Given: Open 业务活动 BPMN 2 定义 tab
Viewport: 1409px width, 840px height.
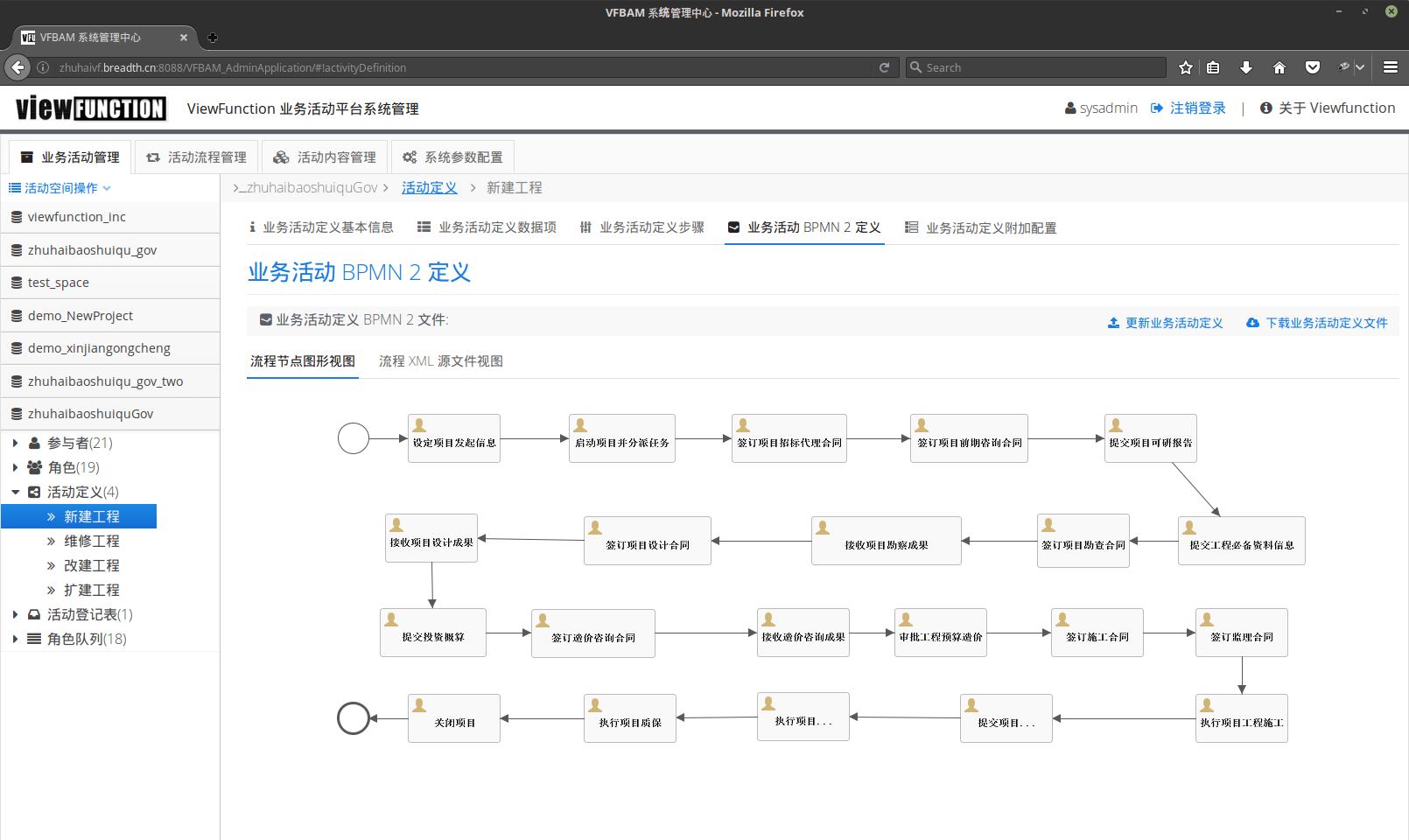Looking at the screenshot, I should [x=804, y=227].
